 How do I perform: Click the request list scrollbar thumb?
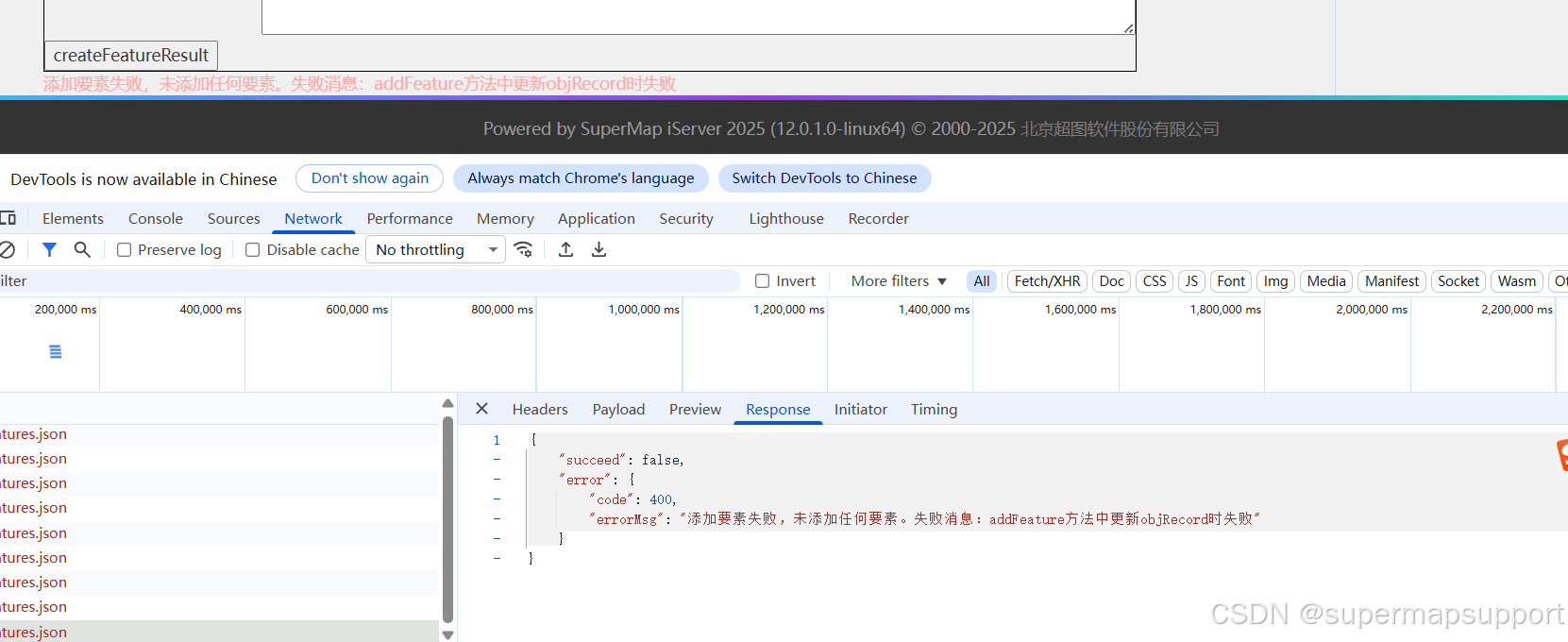[447, 519]
